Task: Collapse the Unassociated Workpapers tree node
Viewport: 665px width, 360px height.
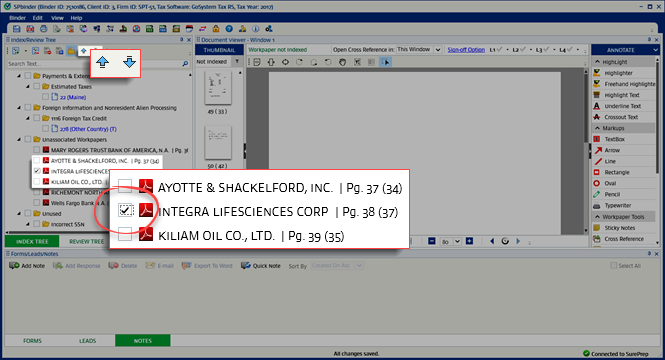Action: coord(19,140)
